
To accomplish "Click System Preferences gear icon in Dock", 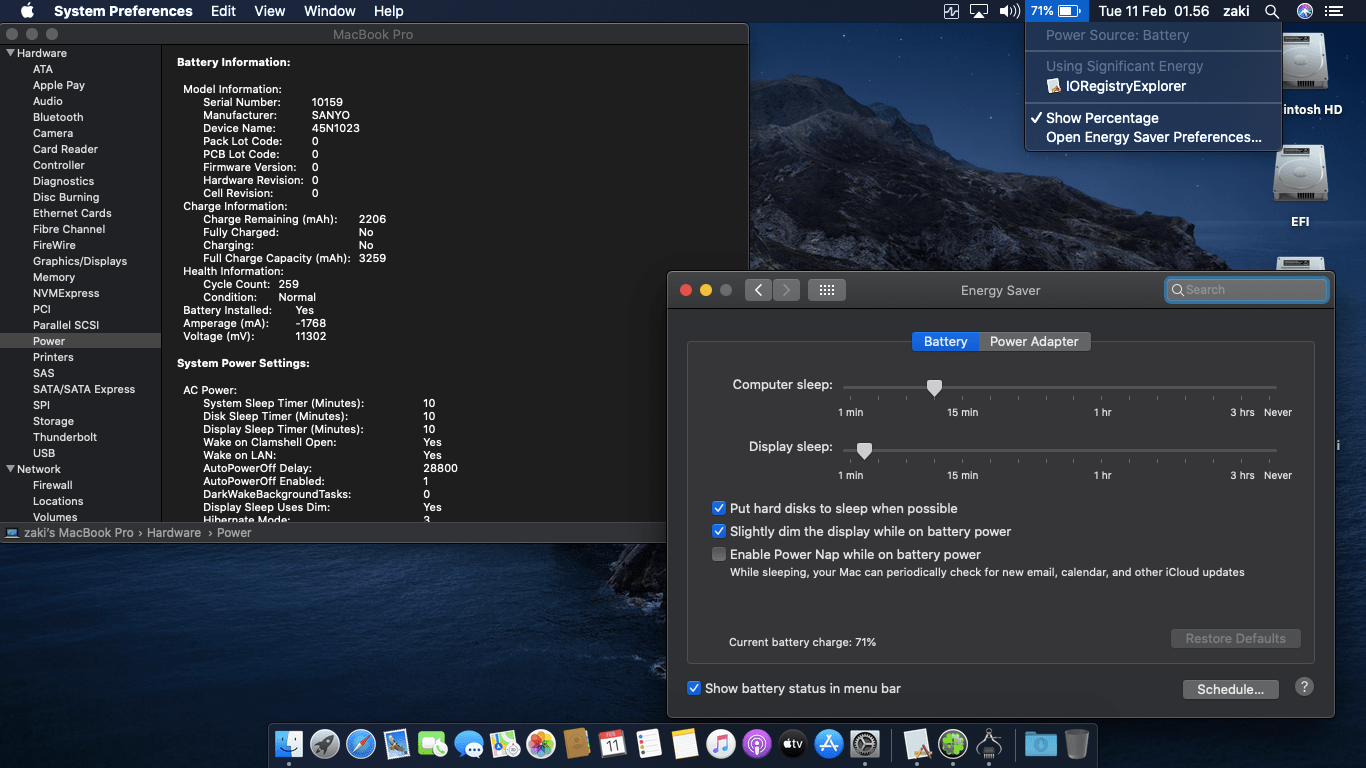I will [x=864, y=743].
